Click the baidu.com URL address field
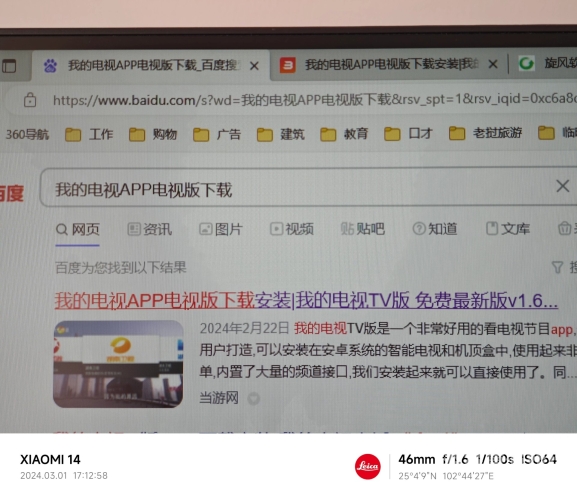Screen dimensions: 577x500 315,99
